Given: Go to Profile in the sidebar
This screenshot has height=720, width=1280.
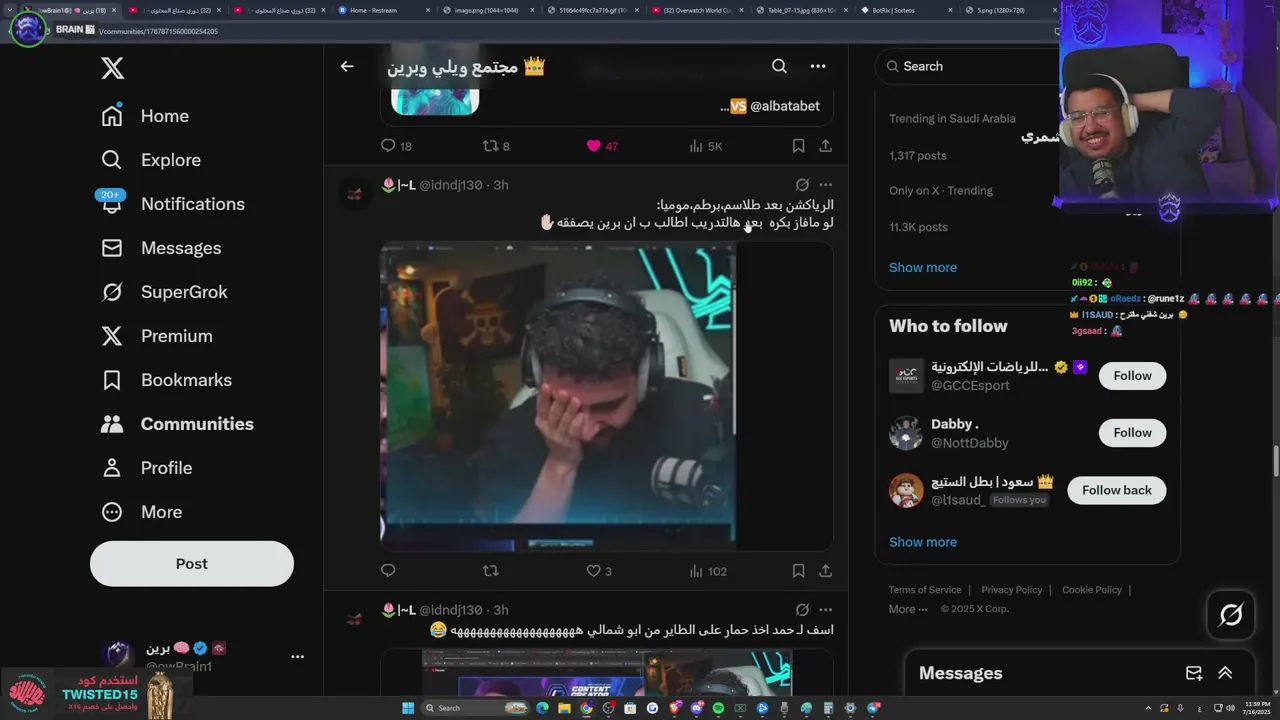Looking at the screenshot, I should click(146, 468).
